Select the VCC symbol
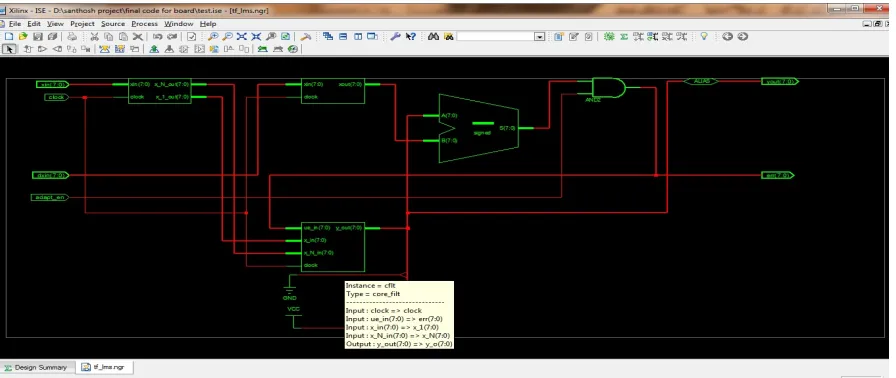The width and height of the screenshot is (896, 378). pyautogui.click(x=293, y=318)
